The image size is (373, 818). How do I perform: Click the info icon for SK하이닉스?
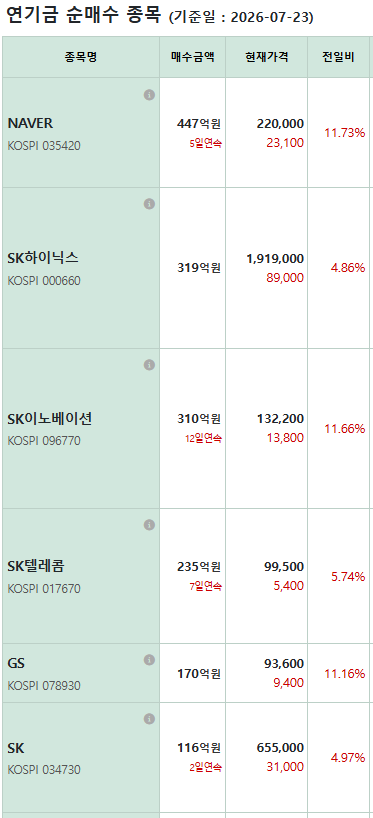[x=149, y=204]
